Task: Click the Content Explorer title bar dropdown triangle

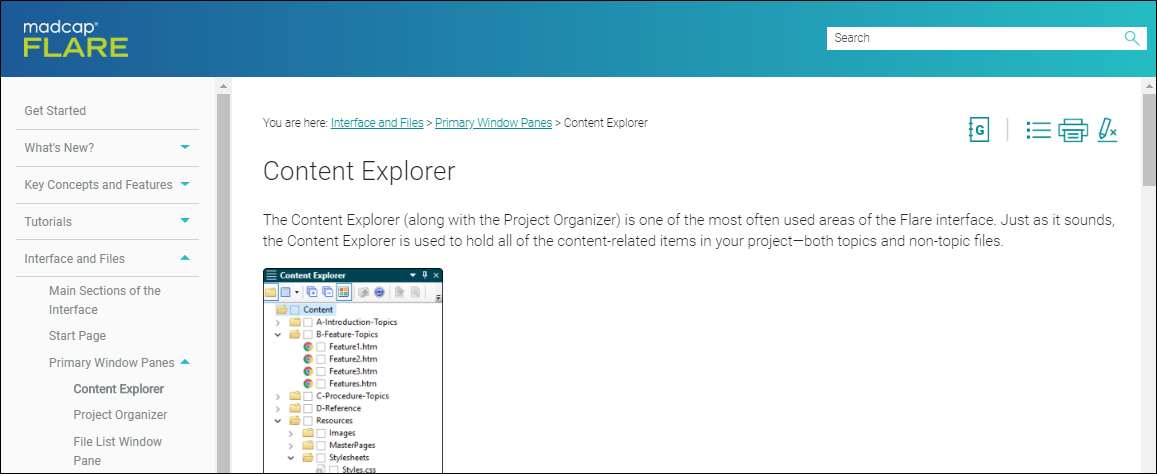Action: coord(412,275)
